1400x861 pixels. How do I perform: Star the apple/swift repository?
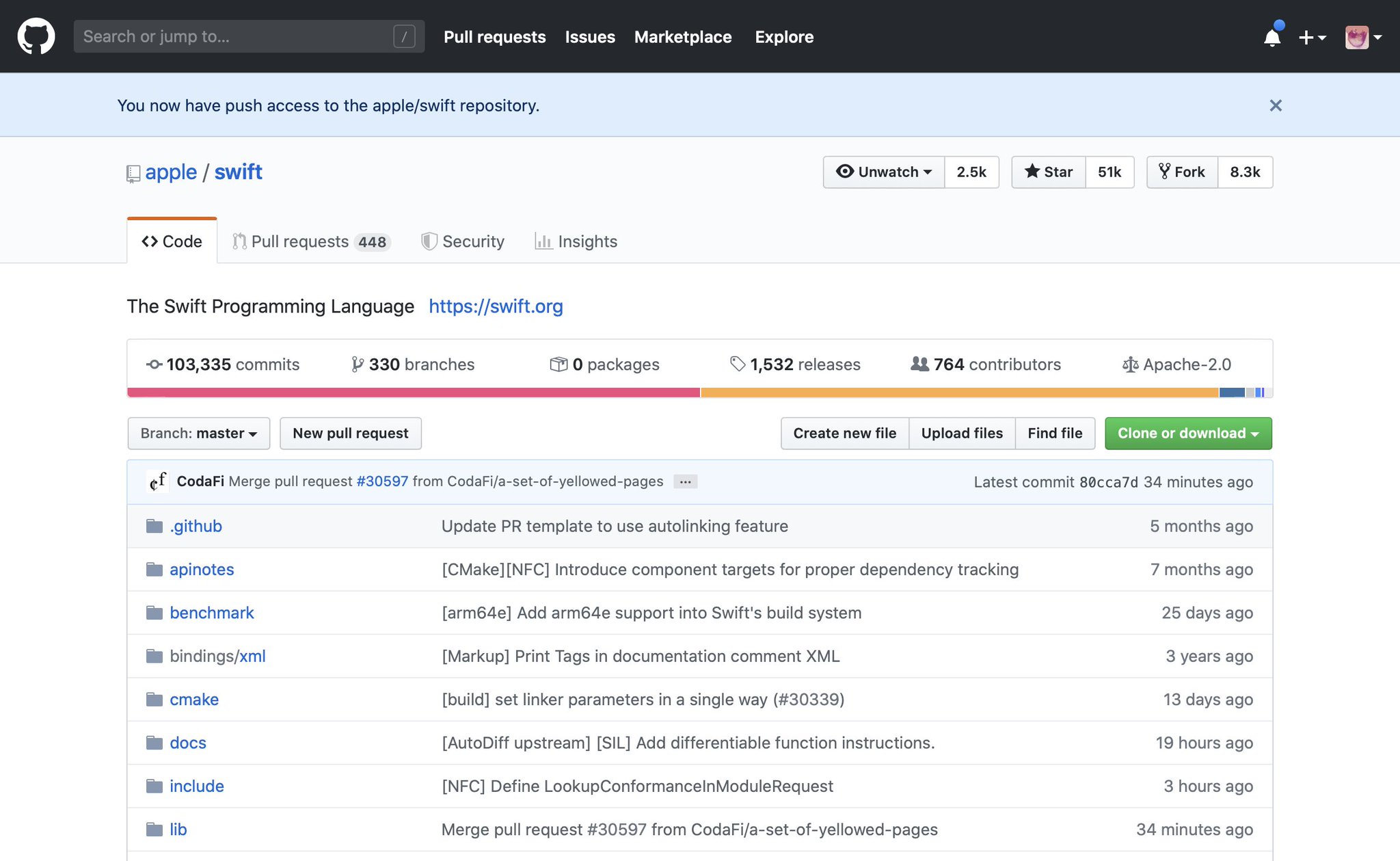point(1049,172)
